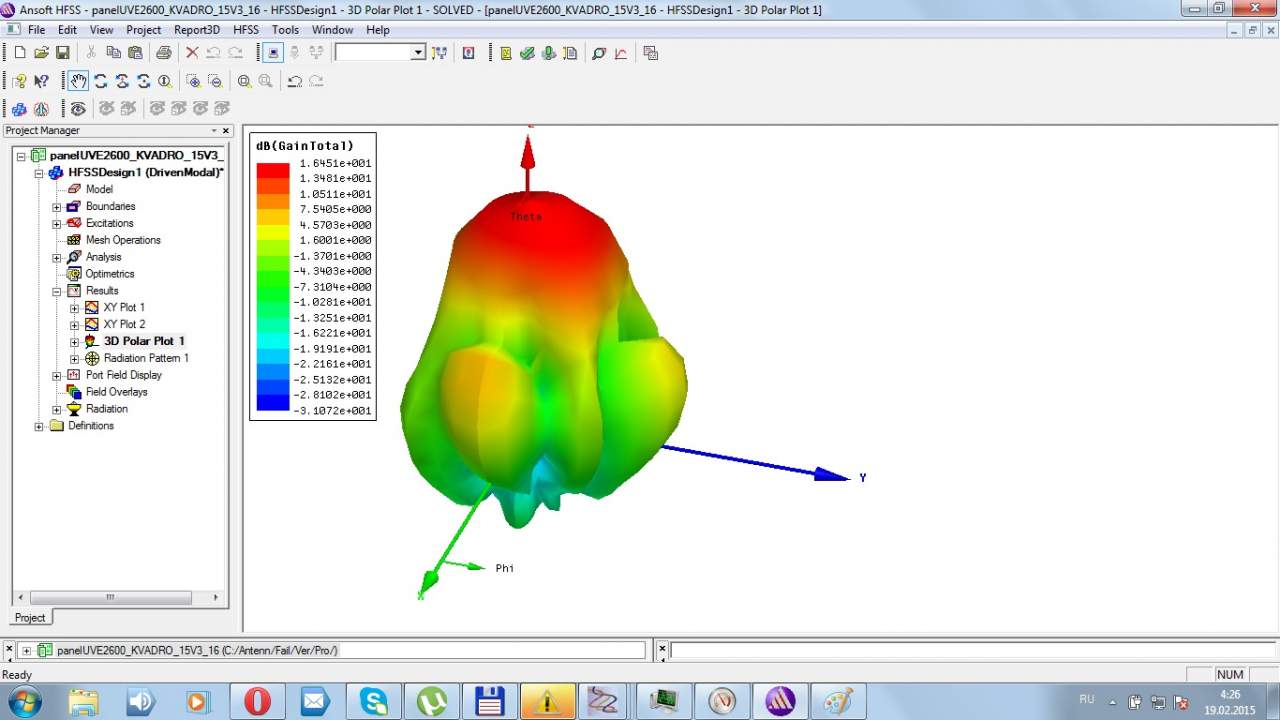Save the project with the floppy icon
Viewport: 1280px width, 720px height.
coord(62,53)
